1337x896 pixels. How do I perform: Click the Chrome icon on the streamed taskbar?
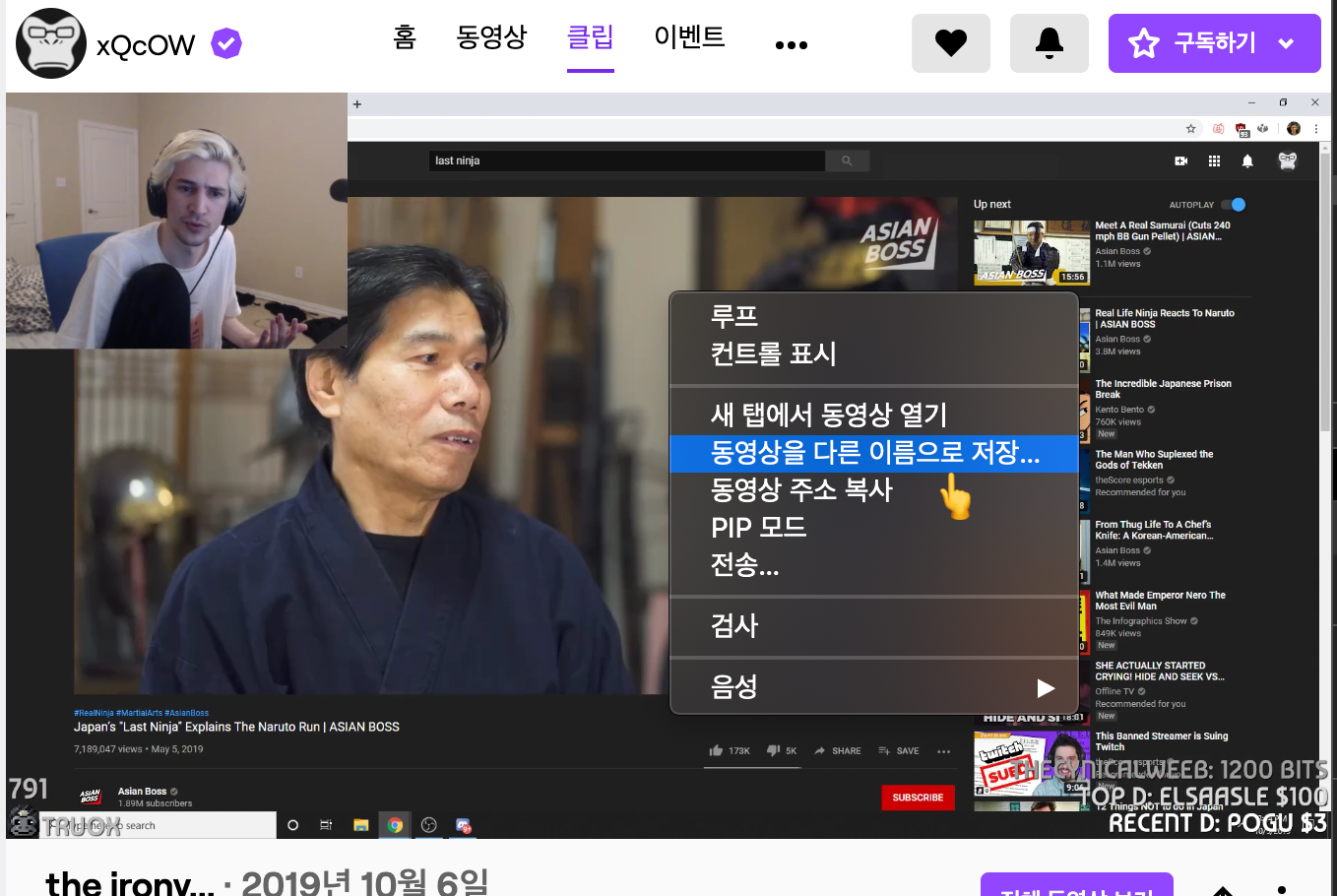(395, 825)
